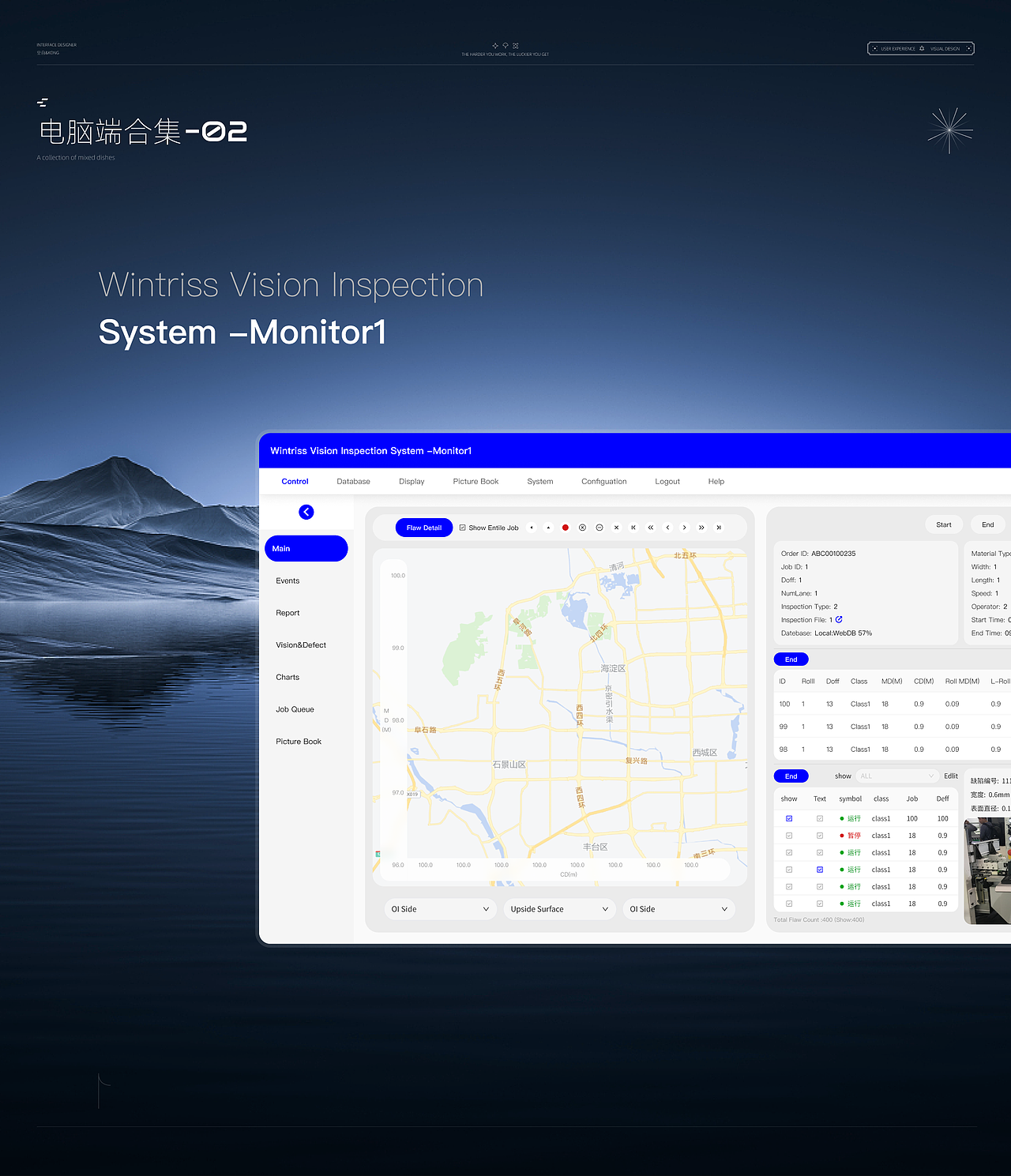Image resolution: width=1011 pixels, height=1176 pixels.
Task: Click edit icon beside Inspection File
Action: point(839,619)
